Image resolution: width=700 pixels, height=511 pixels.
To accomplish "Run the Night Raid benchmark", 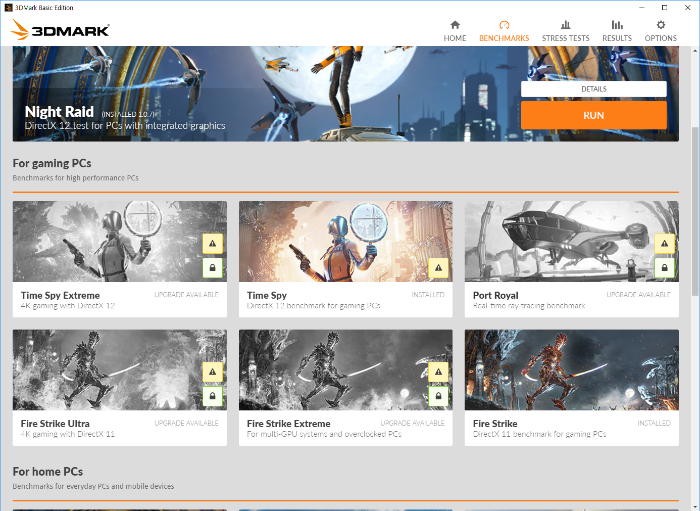I will tap(594, 115).
